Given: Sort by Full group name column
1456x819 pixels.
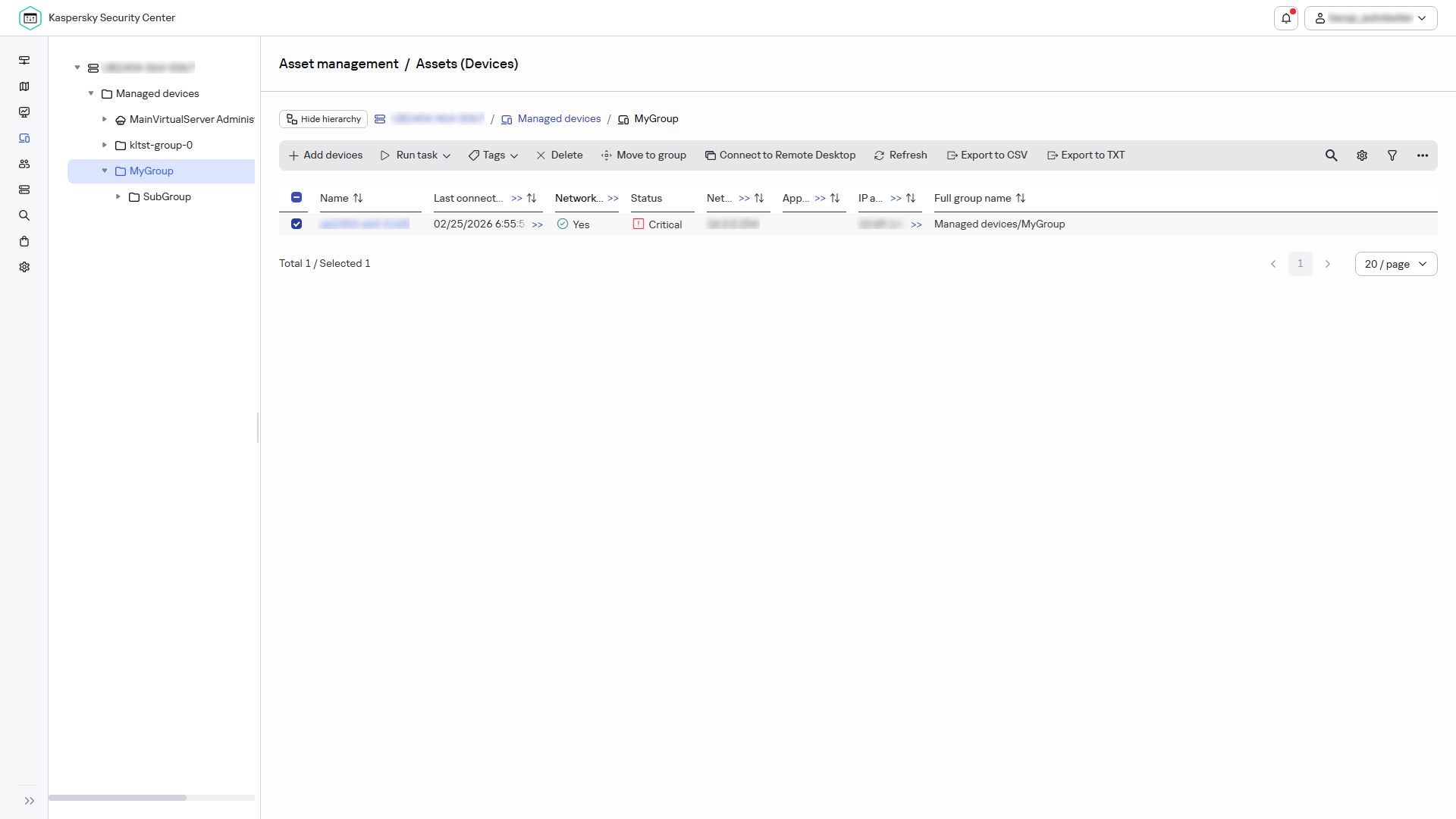Looking at the screenshot, I should pyautogui.click(x=1021, y=198).
